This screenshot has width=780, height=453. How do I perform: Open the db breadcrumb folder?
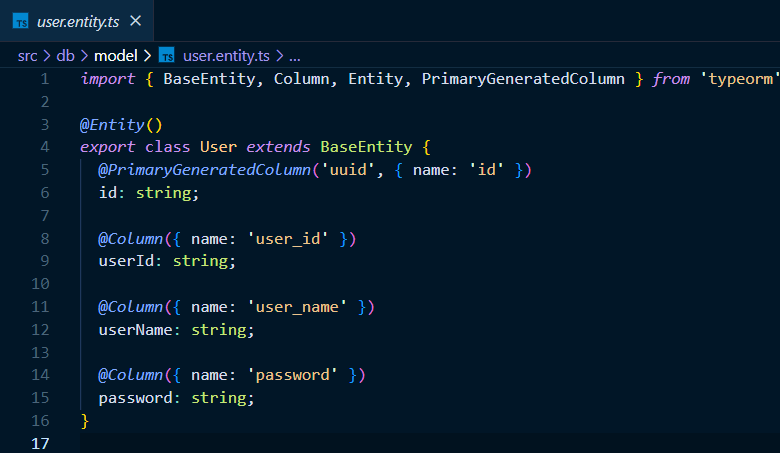tap(65, 56)
